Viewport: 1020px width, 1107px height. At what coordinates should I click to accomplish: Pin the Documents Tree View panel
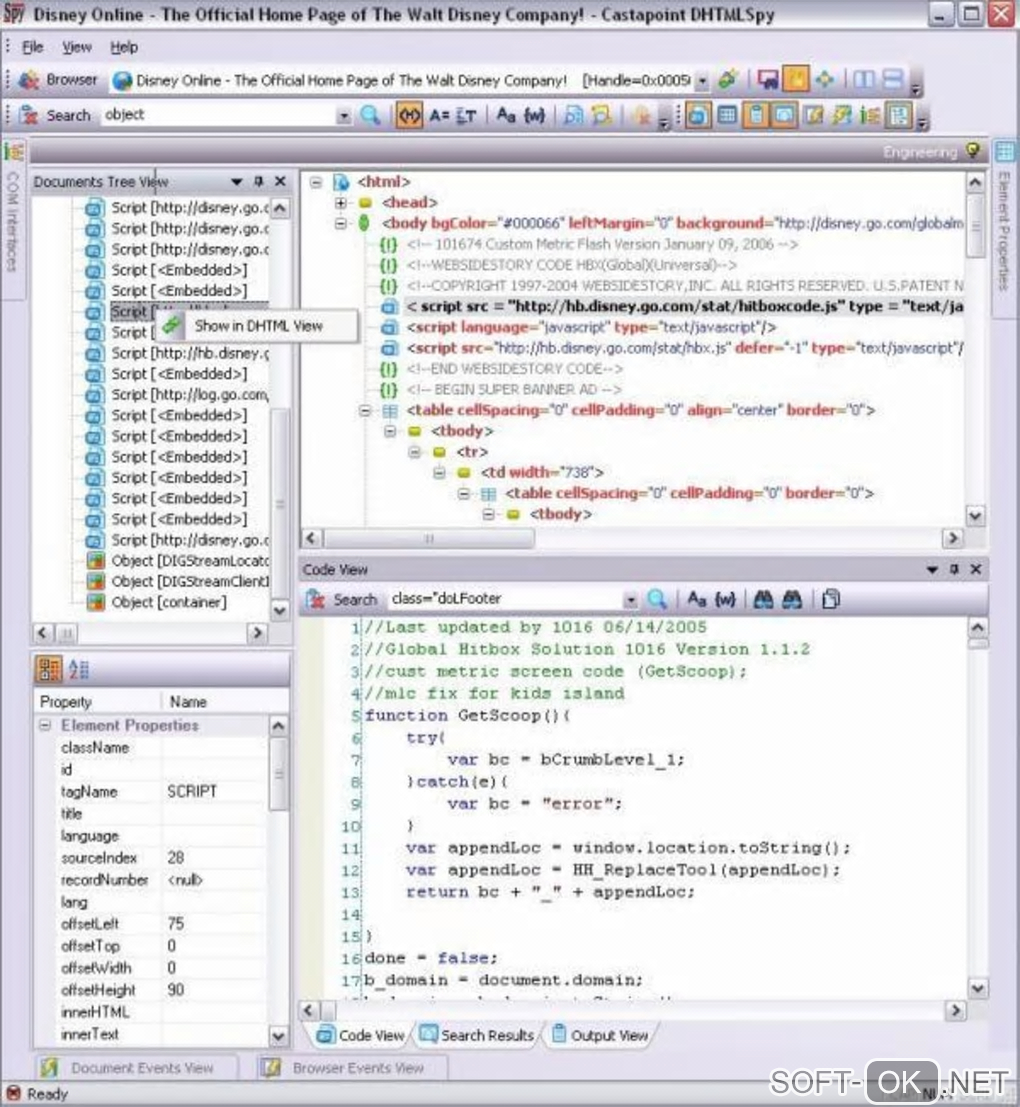tap(258, 181)
